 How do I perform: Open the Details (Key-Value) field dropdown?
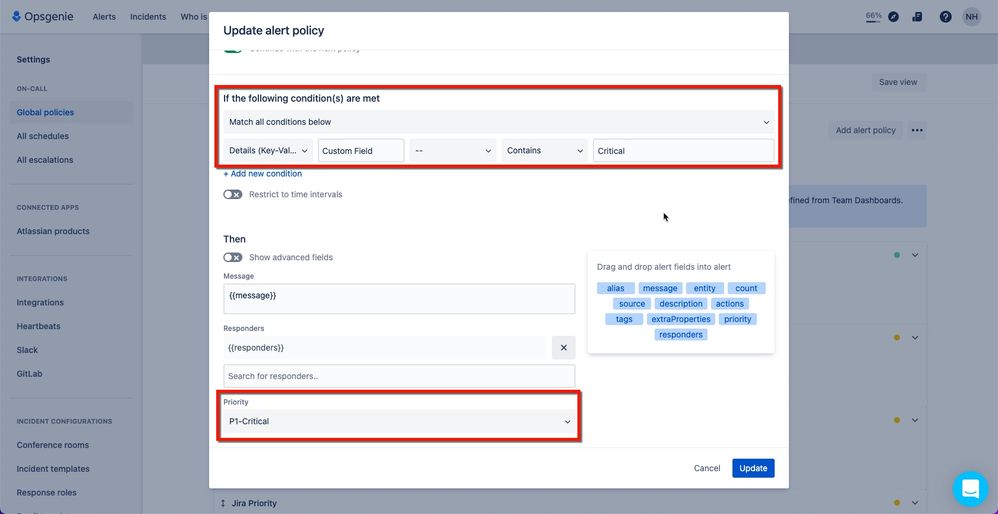268,151
